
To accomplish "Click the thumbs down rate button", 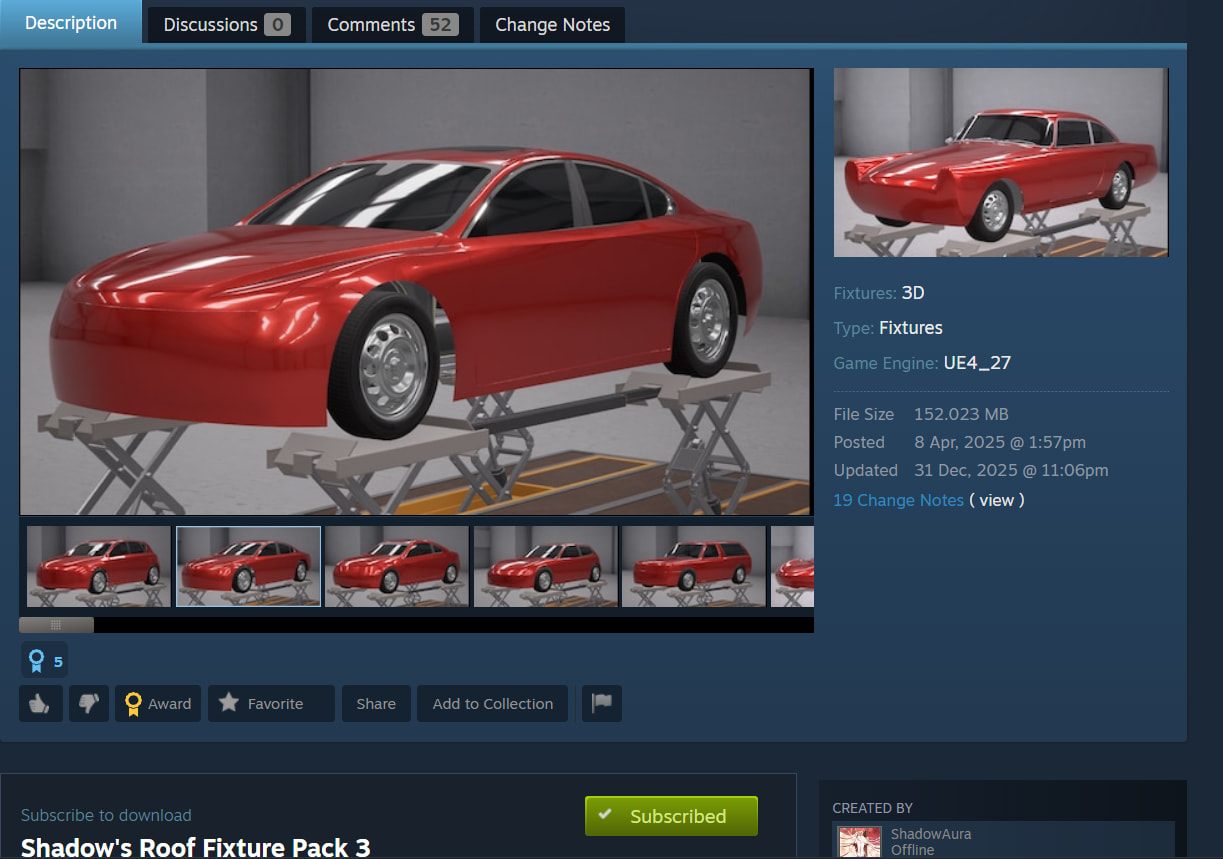I will pyautogui.click(x=88, y=704).
